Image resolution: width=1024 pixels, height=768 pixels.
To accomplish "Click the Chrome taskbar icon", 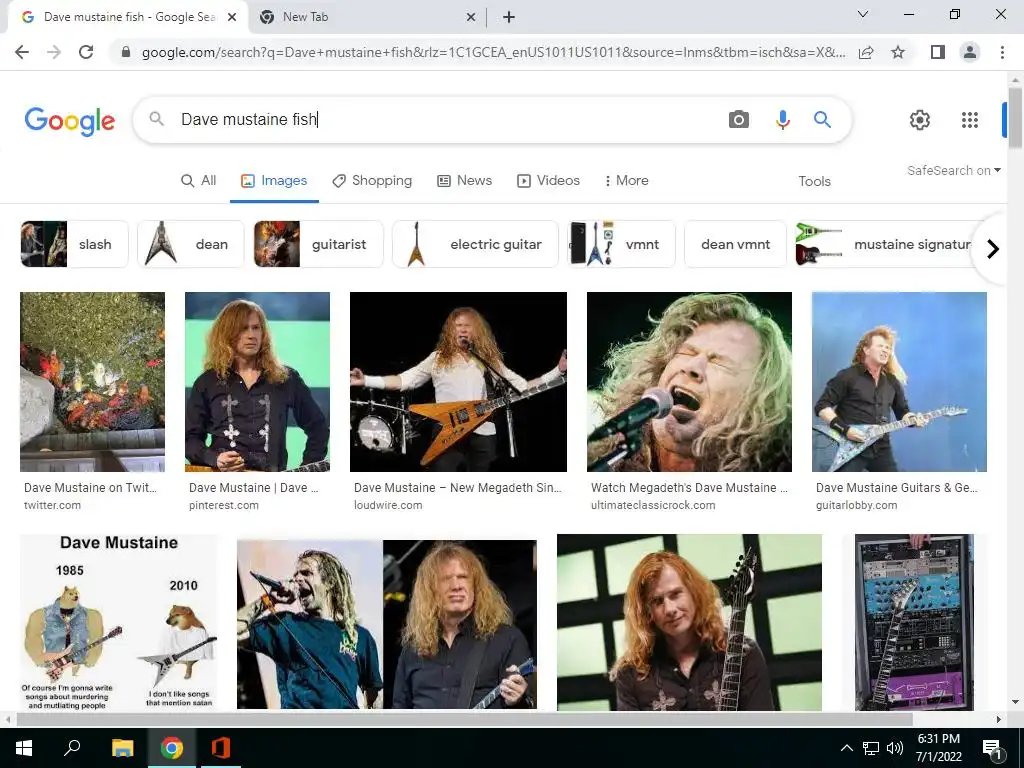I will tap(172, 748).
